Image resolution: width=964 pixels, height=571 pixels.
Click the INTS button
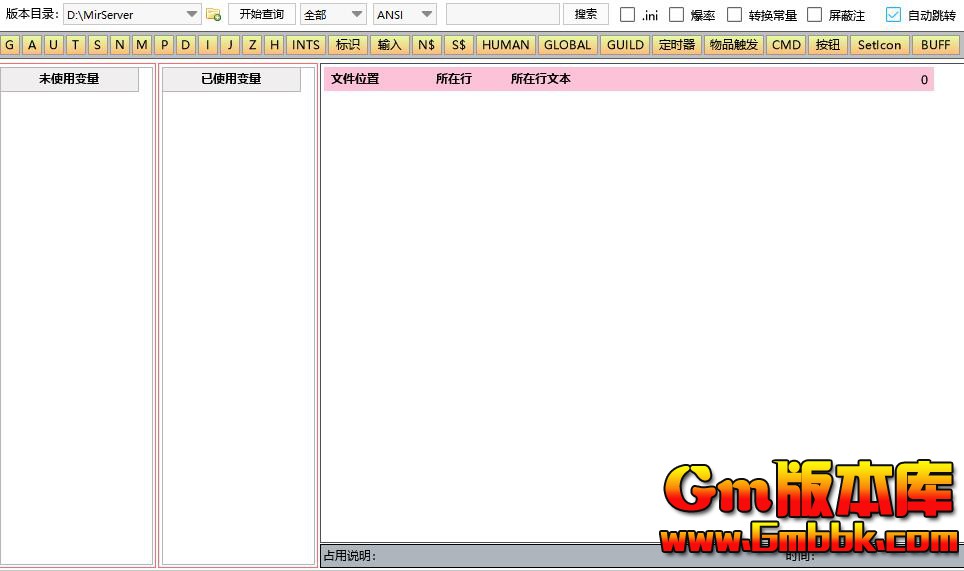click(306, 45)
